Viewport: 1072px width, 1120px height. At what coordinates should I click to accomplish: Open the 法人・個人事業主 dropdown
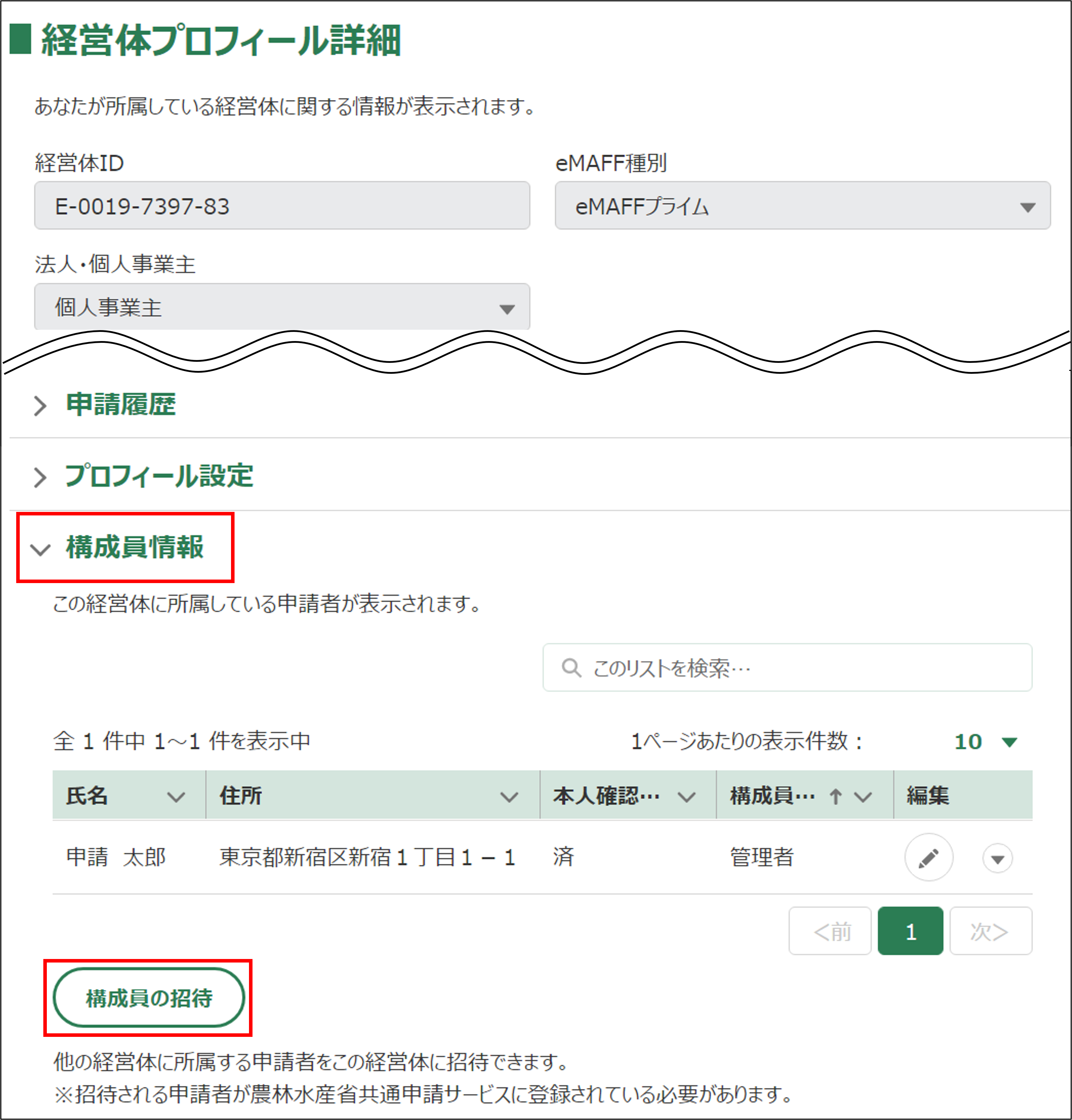[282, 308]
